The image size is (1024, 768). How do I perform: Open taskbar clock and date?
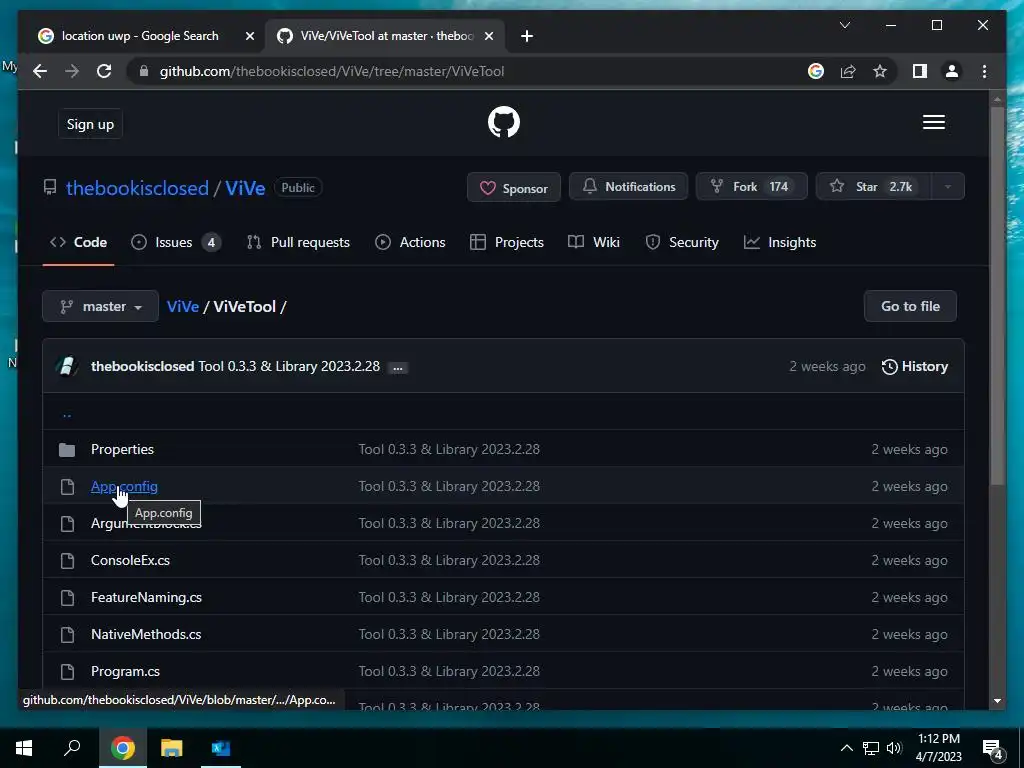point(938,748)
